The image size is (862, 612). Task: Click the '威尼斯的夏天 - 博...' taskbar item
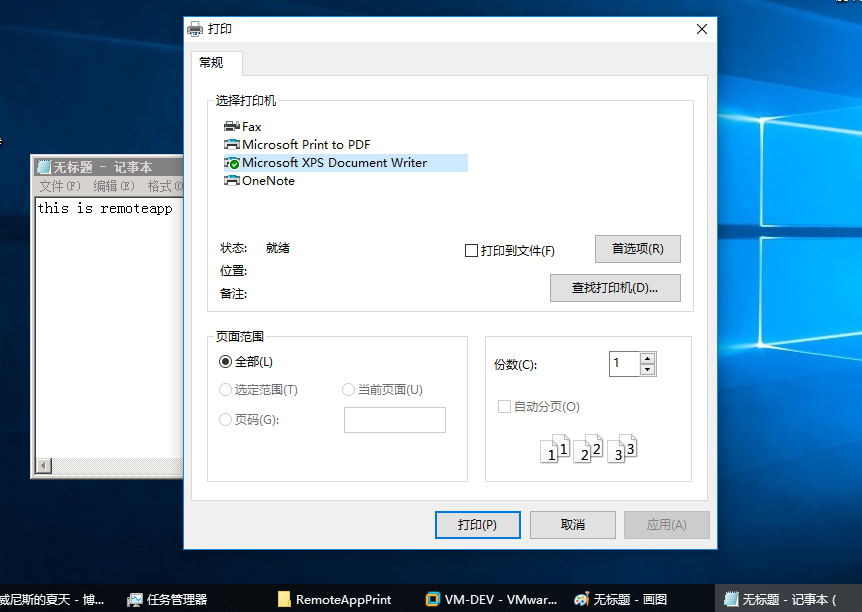(52, 599)
